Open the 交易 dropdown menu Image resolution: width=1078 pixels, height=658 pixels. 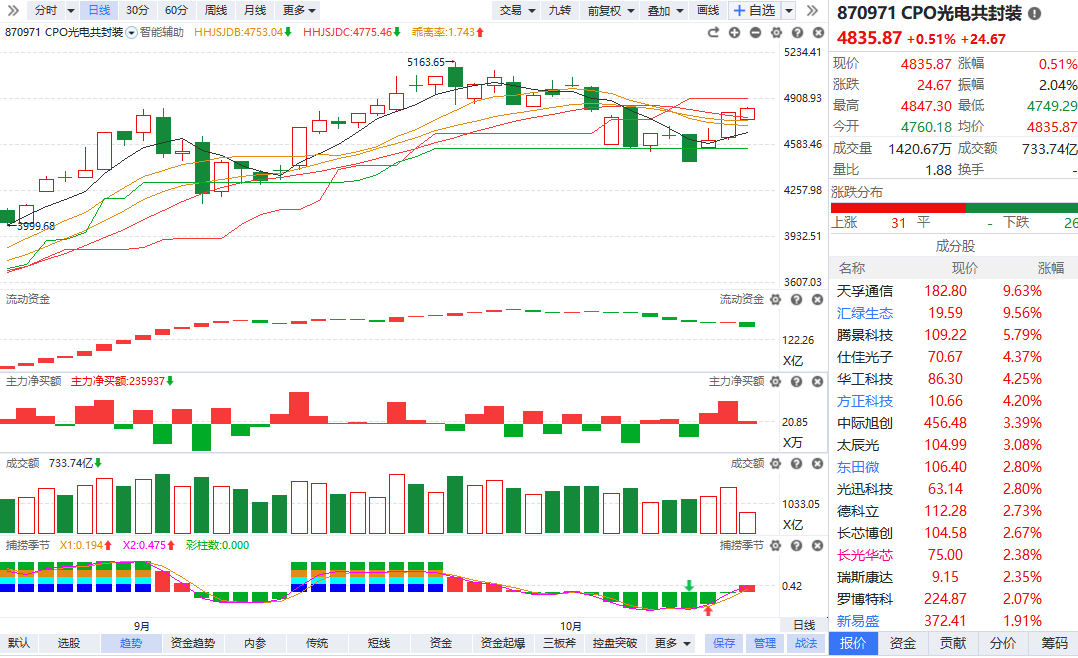pos(516,10)
